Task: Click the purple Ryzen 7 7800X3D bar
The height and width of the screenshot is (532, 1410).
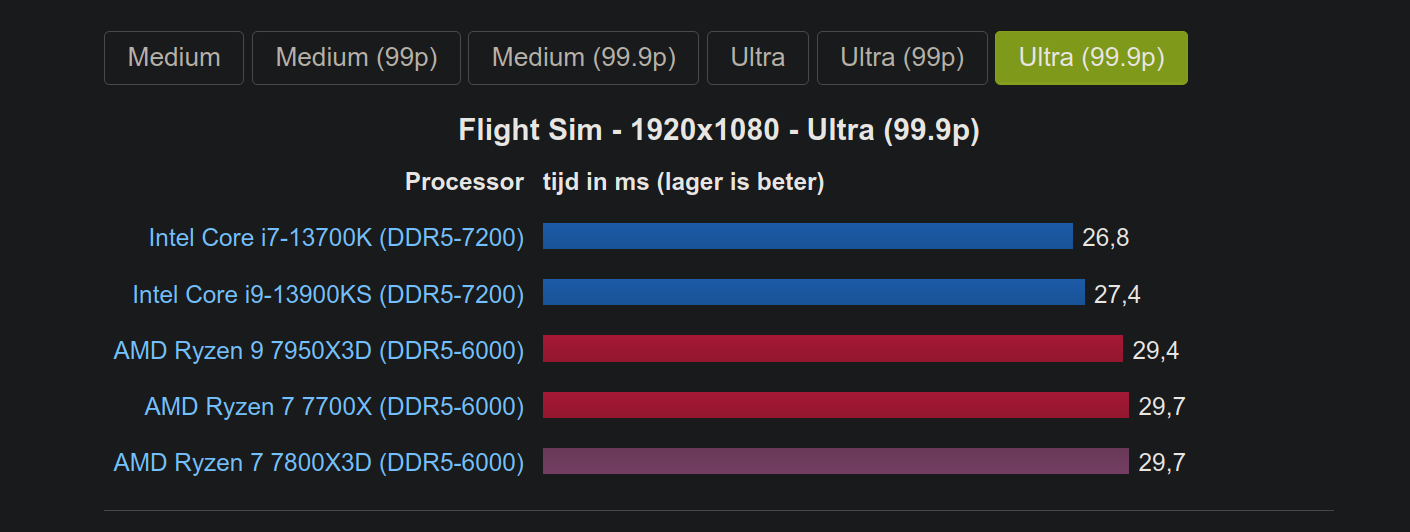Action: [x=836, y=461]
